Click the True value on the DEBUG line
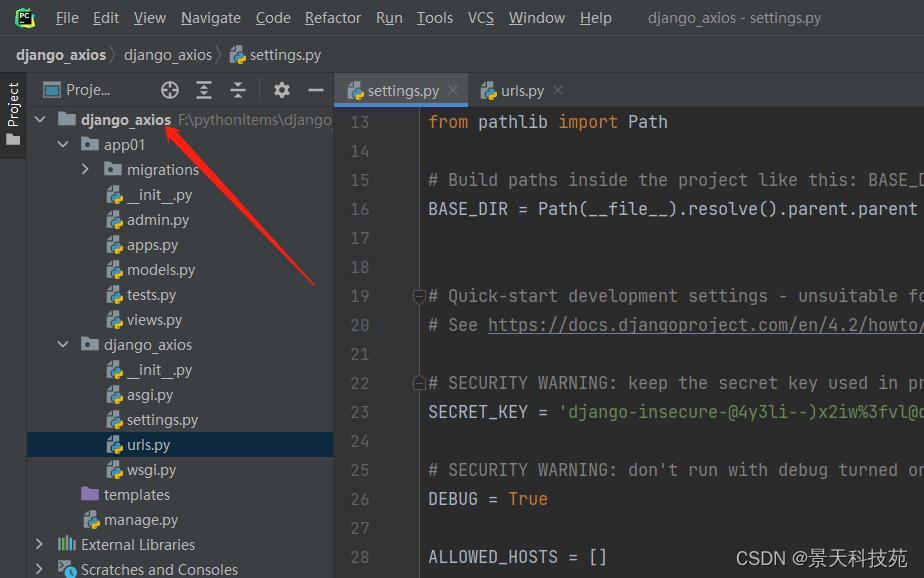Image resolution: width=924 pixels, height=578 pixels. pyautogui.click(x=528, y=499)
